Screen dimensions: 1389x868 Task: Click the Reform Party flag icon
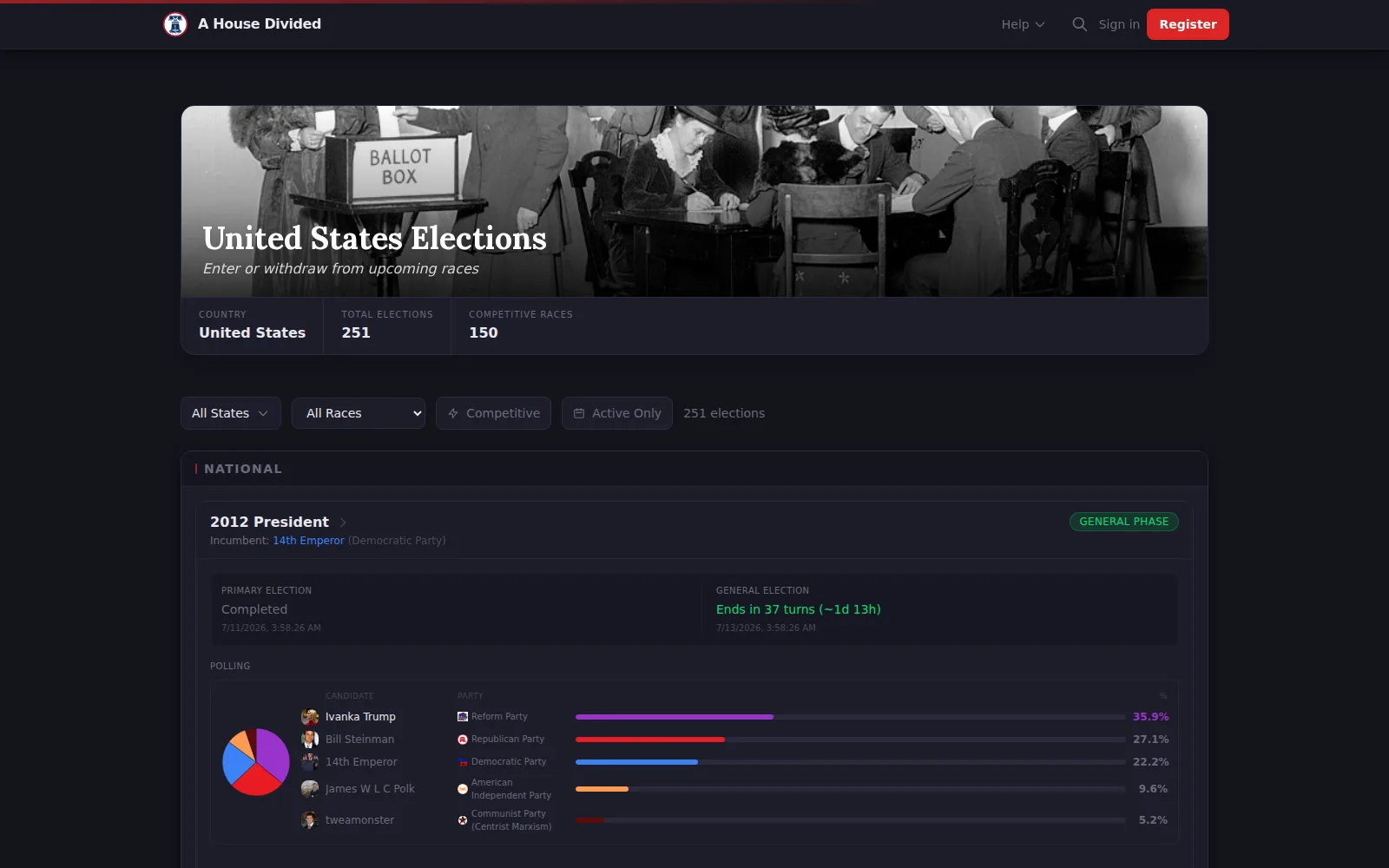coord(463,717)
